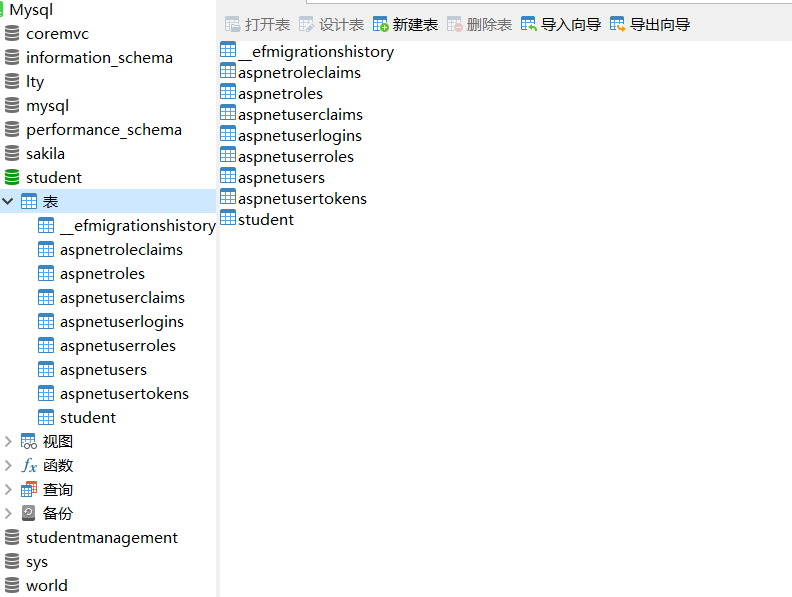Select aspnetuserclaims in the right object list
This screenshot has height=597, width=792.
(x=301, y=115)
